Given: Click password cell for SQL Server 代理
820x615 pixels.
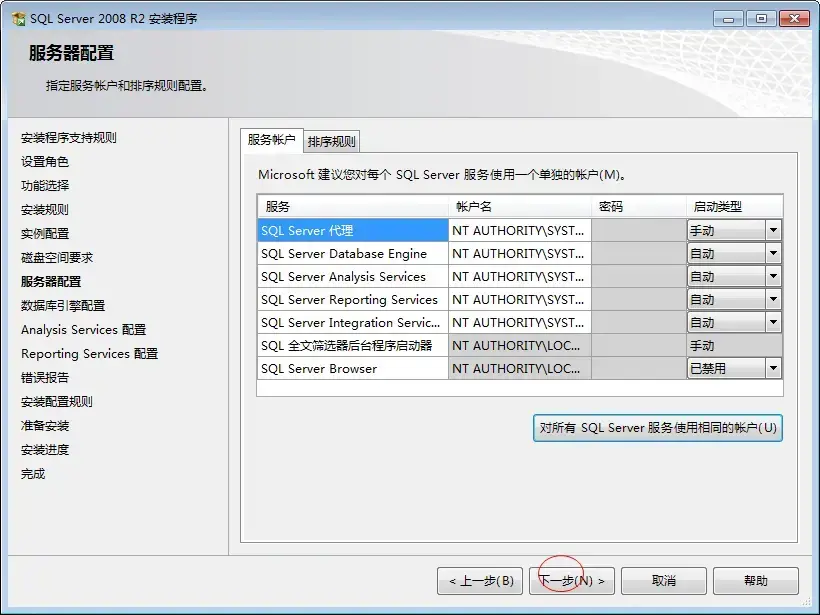Looking at the screenshot, I should click(639, 230).
